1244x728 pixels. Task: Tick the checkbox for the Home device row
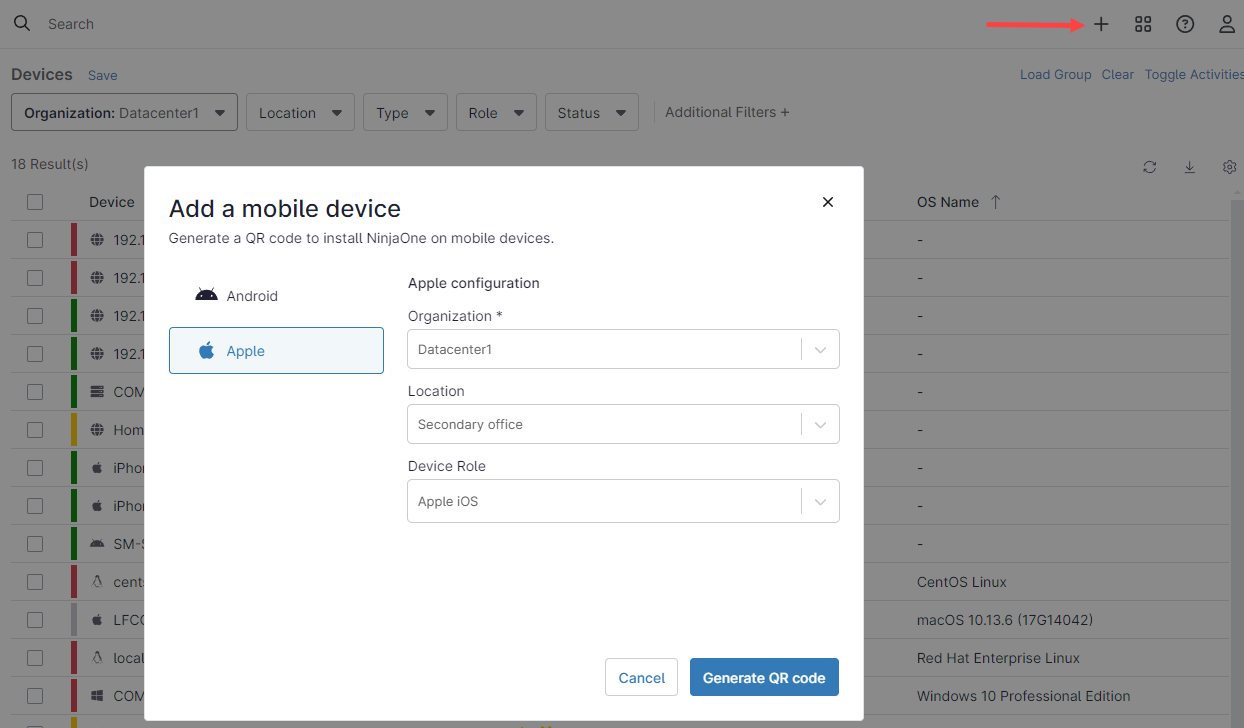(x=35, y=430)
